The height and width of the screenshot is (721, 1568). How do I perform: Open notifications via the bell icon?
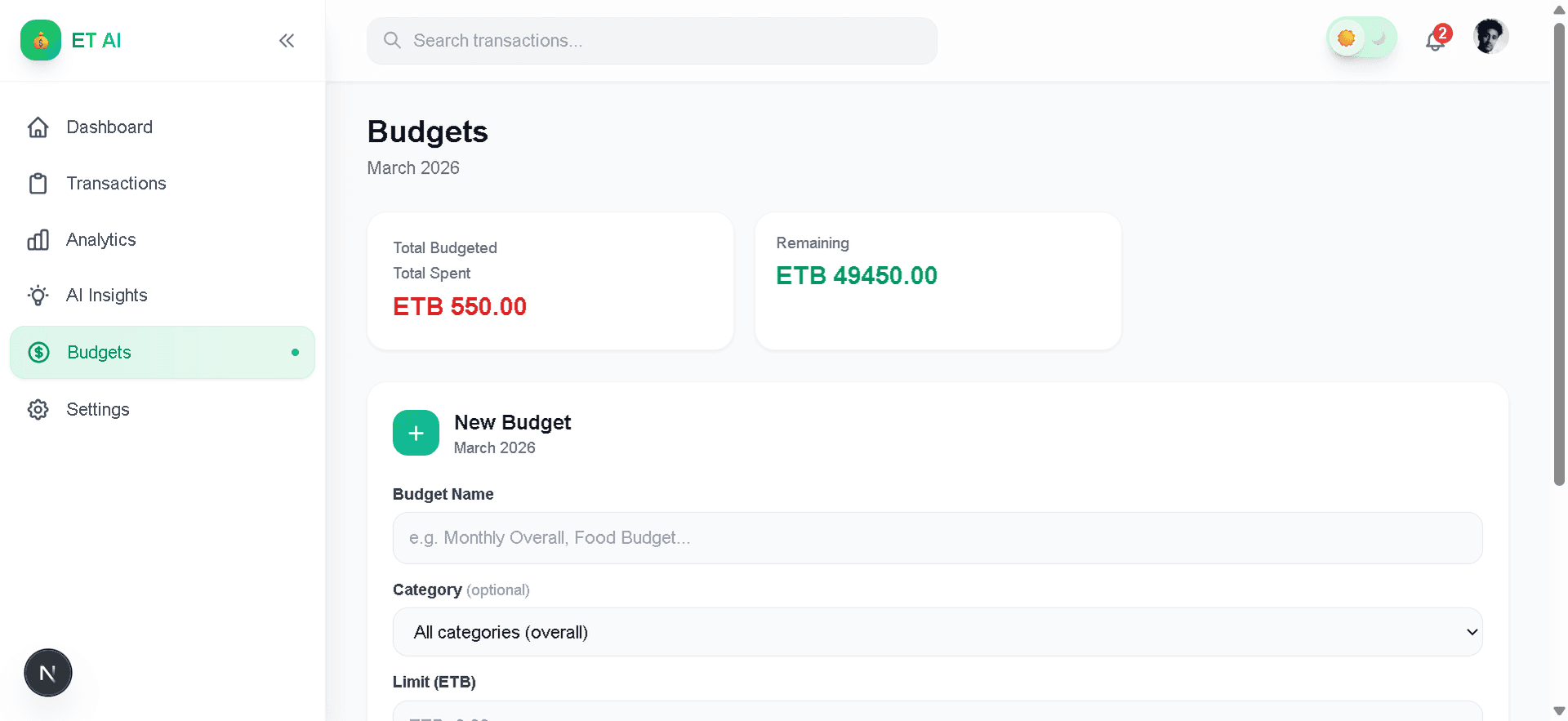click(1435, 39)
